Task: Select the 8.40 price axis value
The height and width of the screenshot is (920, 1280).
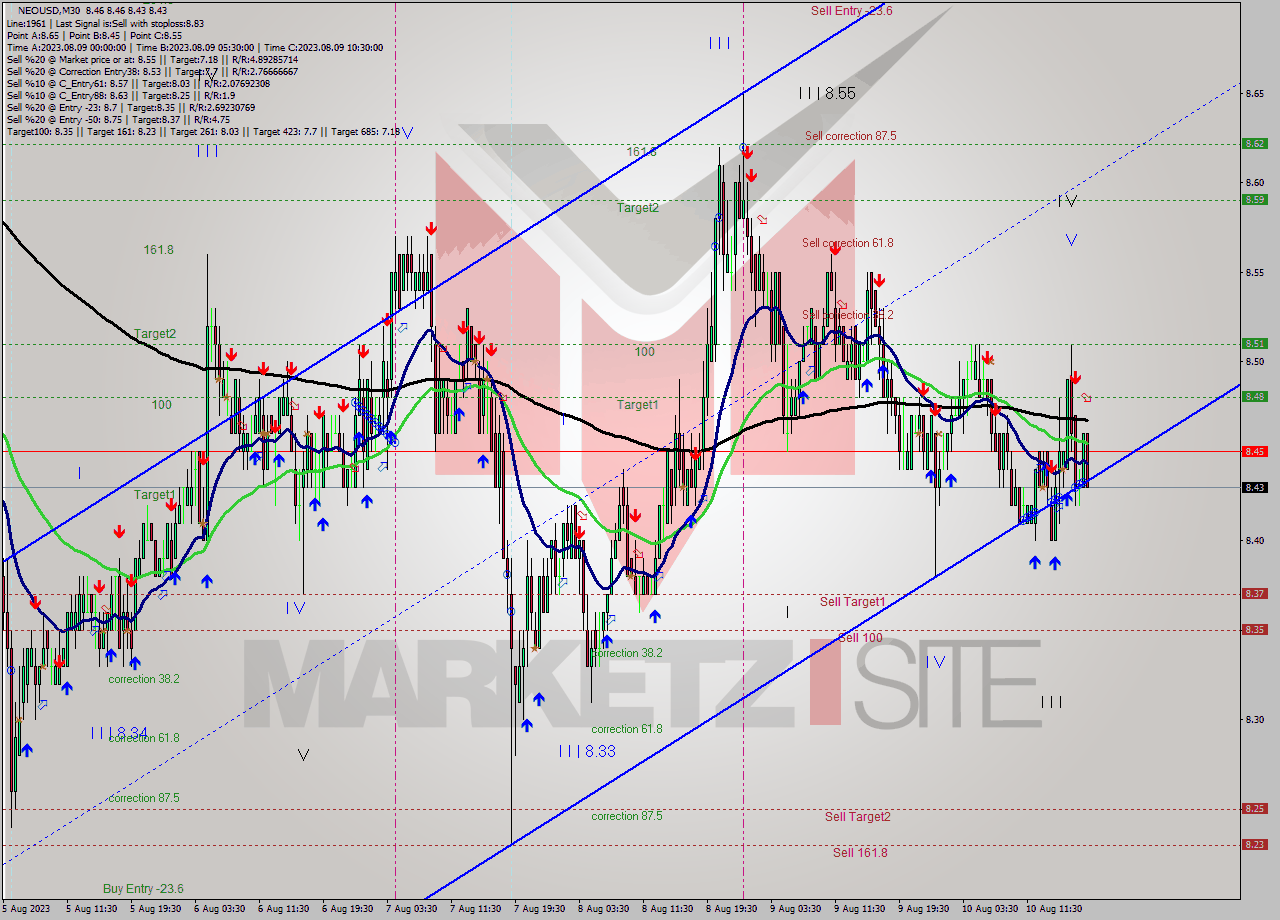Action: click(1254, 541)
